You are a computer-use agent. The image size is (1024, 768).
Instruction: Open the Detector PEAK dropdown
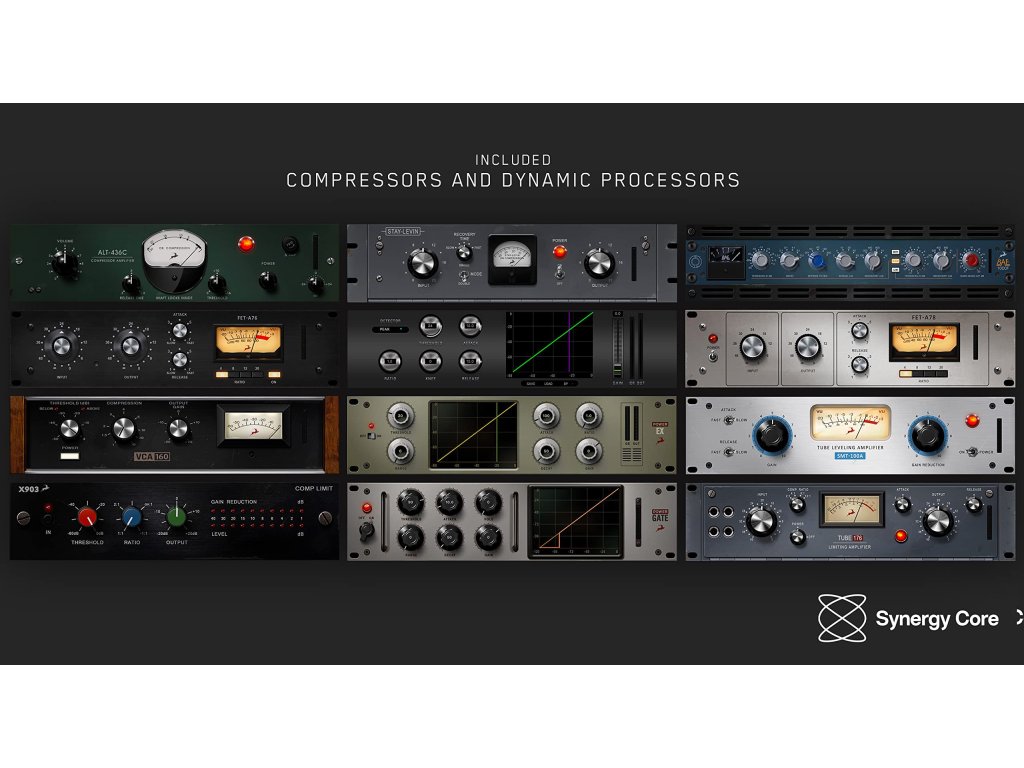point(390,330)
